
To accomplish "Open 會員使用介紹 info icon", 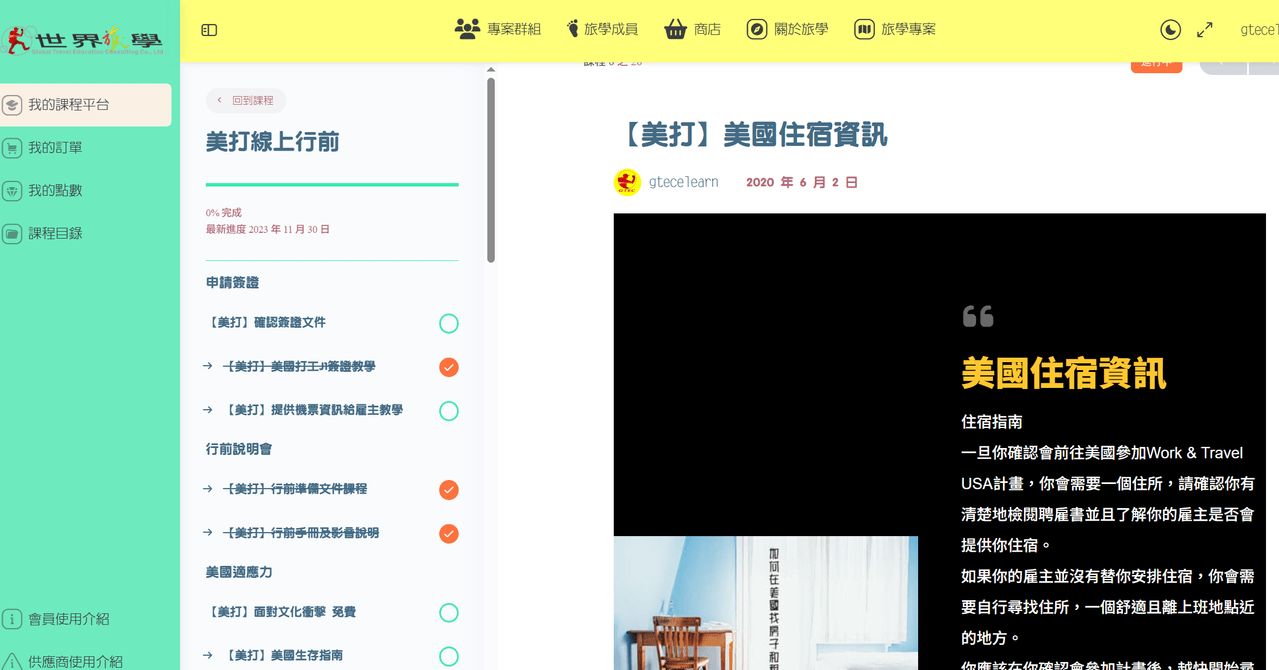I will click(12, 619).
